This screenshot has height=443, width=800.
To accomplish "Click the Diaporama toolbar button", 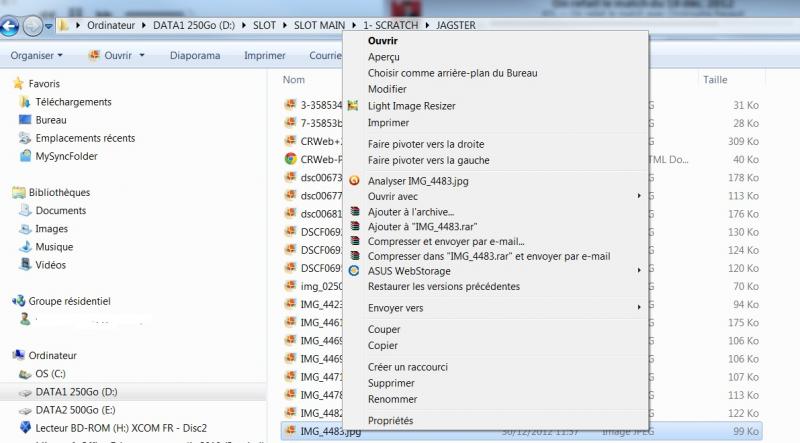I will tap(195, 56).
